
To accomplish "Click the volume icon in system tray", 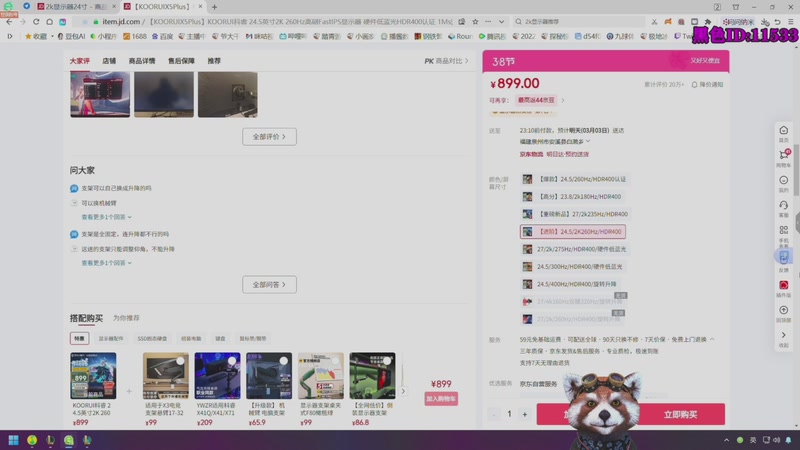I will coord(776,440).
